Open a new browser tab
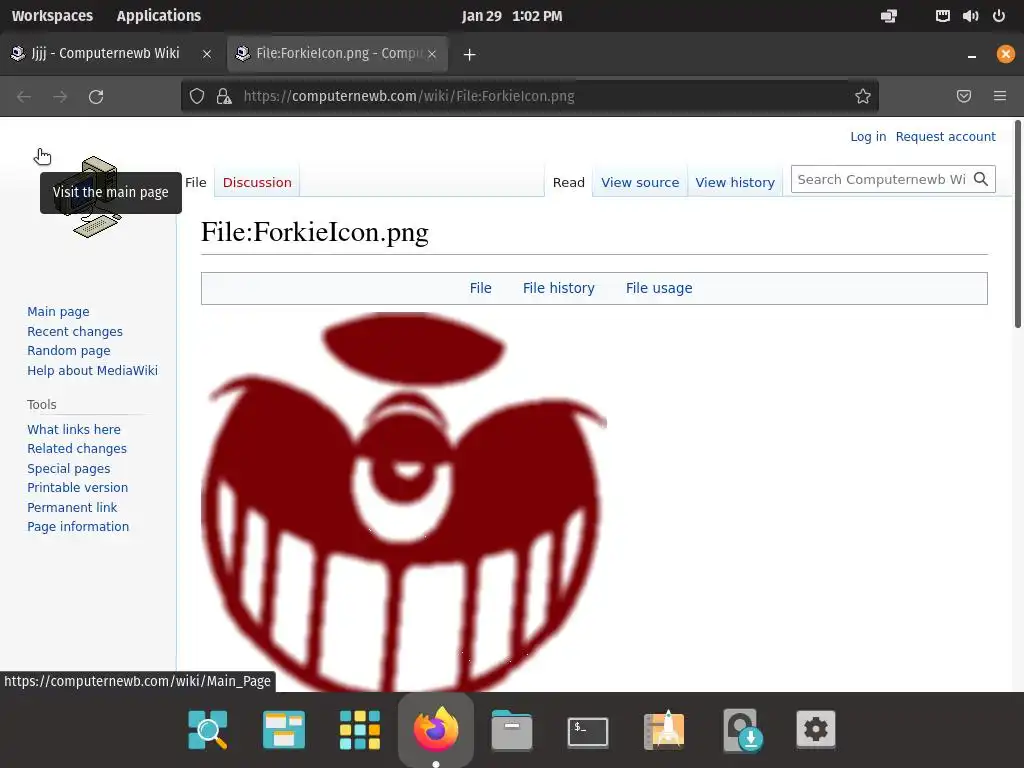Screen dimensions: 1024x768 (x=469, y=55)
